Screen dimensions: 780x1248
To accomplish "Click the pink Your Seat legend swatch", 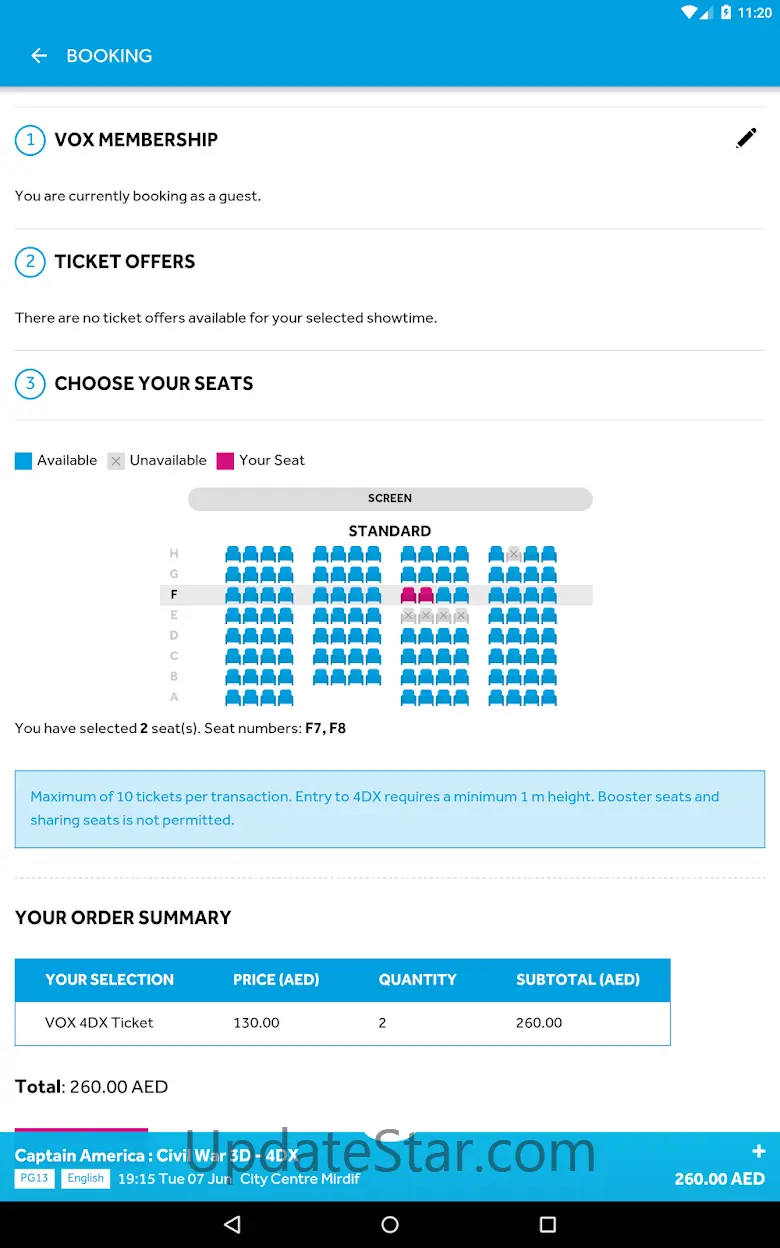I will (225, 461).
